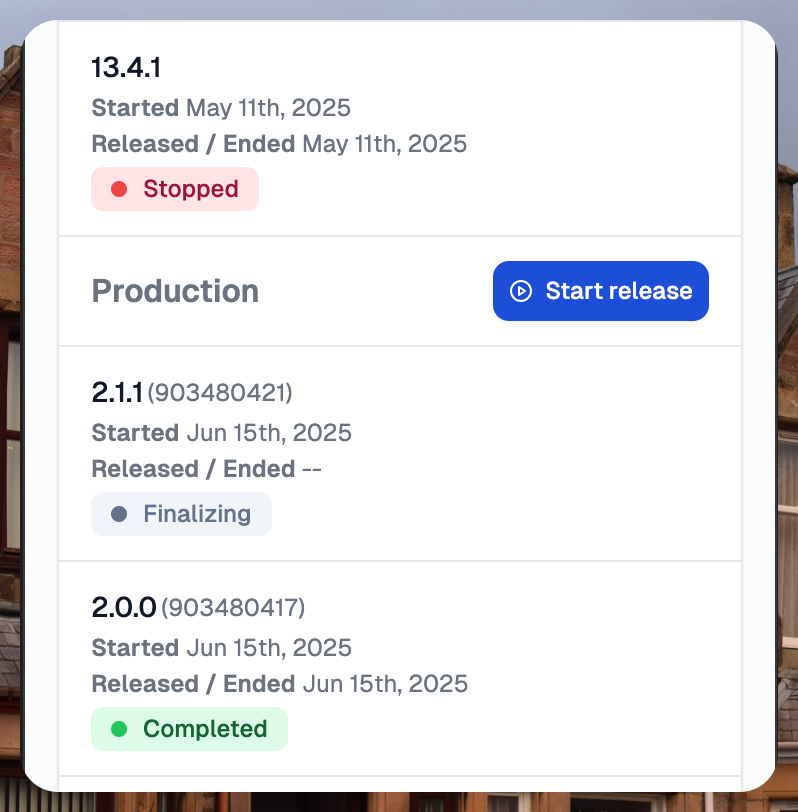
Task: Click the red Stopped status dot
Action: (119, 189)
